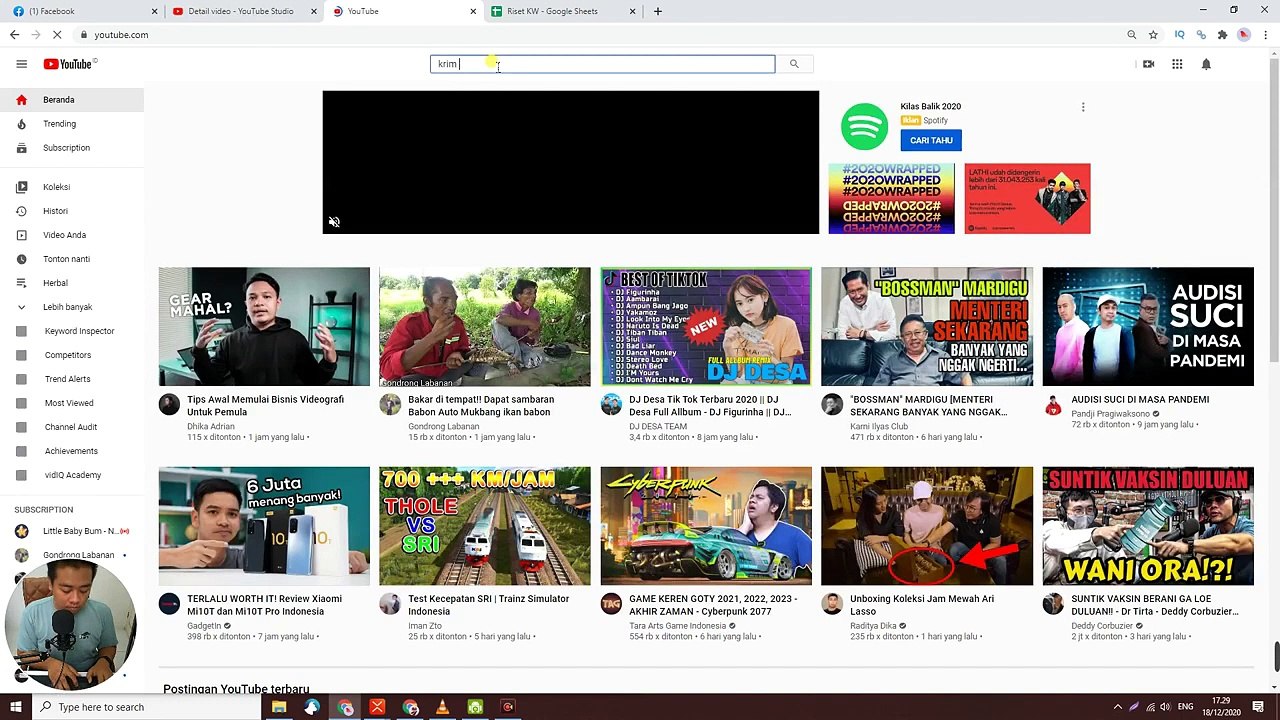Click the CARI TAHU ad button
Viewport: 1280px width, 720px height.
pyautogui.click(x=931, y=141)
